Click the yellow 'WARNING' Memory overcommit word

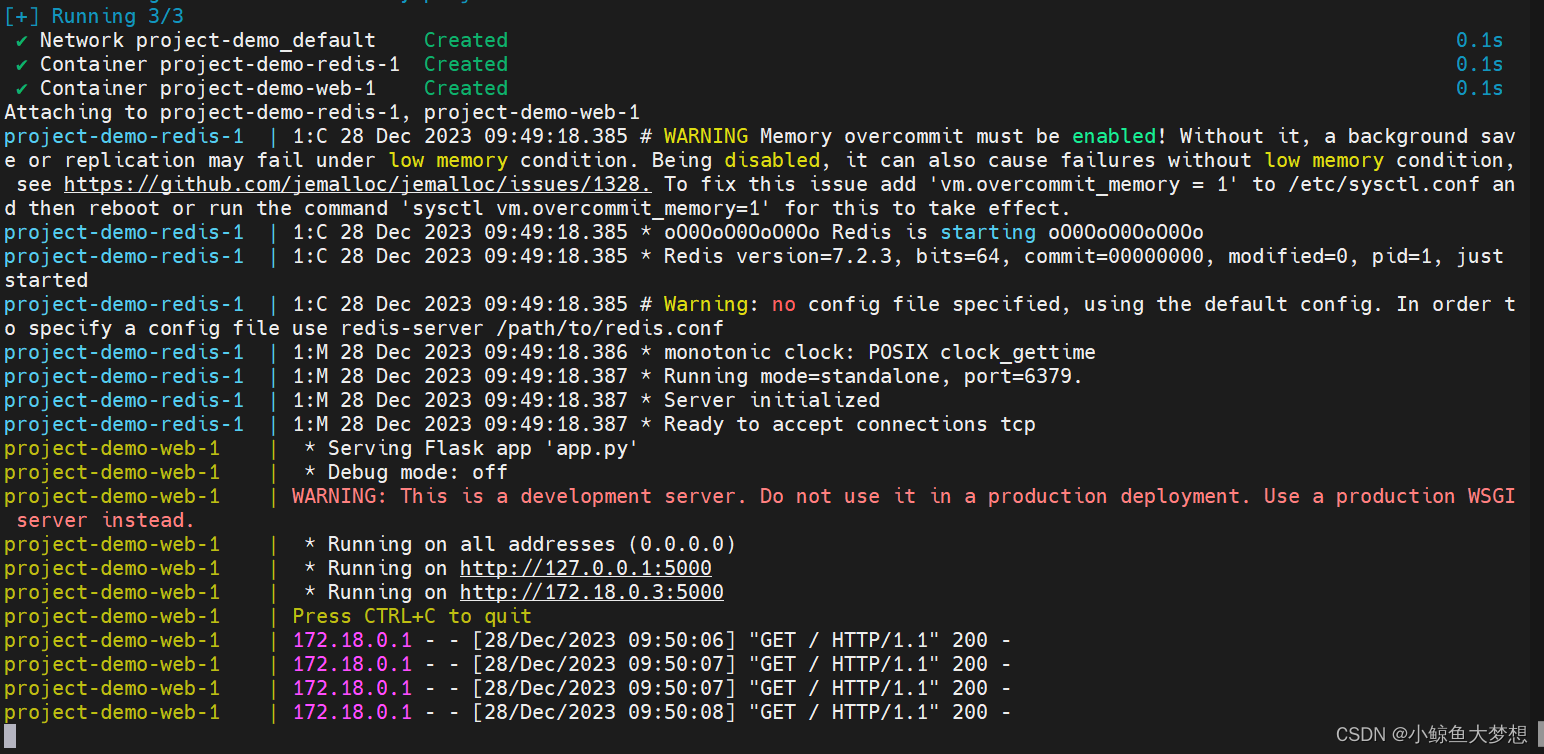click(x=706, y=136)
